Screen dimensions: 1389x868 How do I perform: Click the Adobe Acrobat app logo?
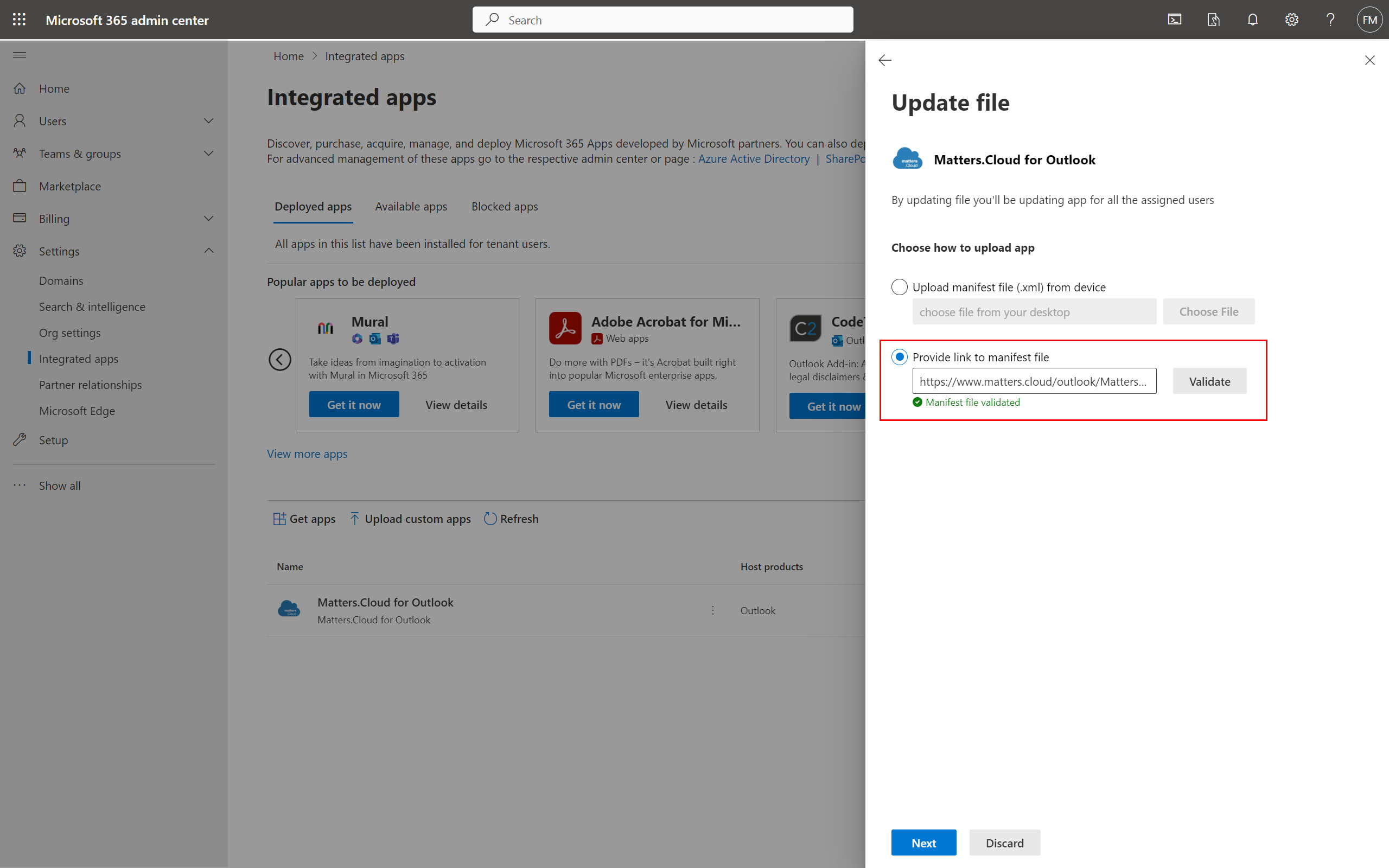tap(565, 328)
